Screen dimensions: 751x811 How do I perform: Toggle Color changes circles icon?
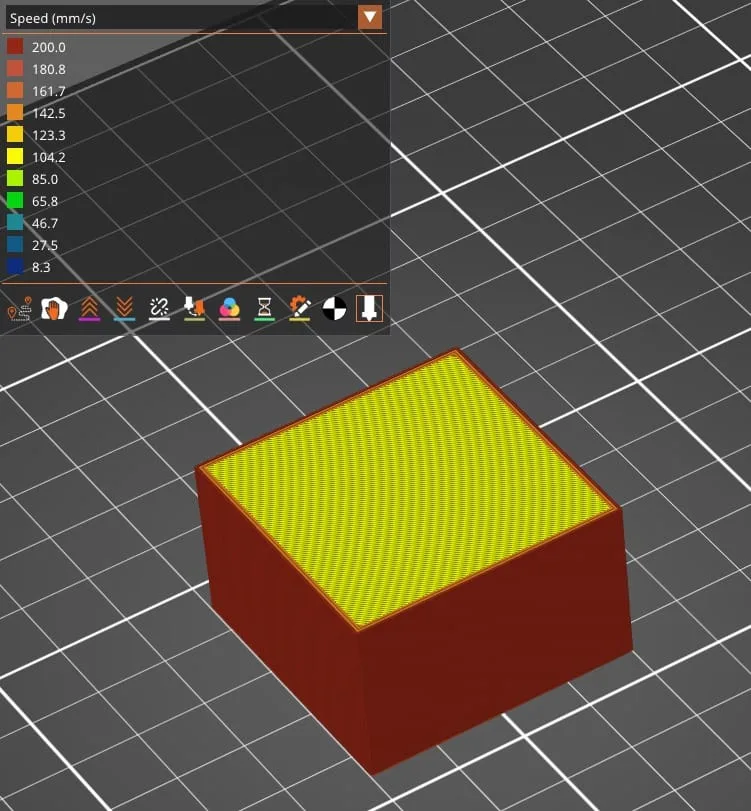click(229, 308)
